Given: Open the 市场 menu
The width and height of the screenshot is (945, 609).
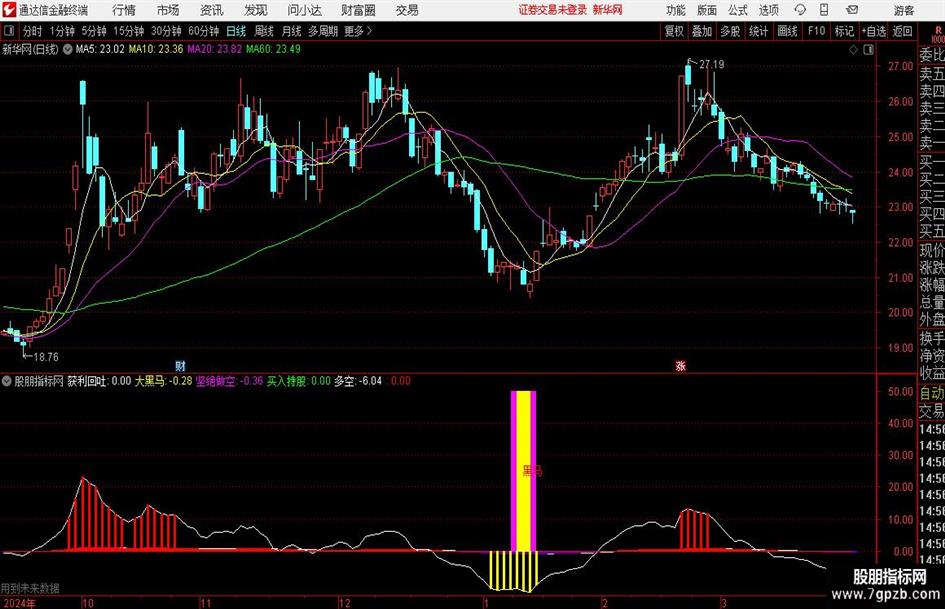Looking at the screenshot, I should point(168,10).
